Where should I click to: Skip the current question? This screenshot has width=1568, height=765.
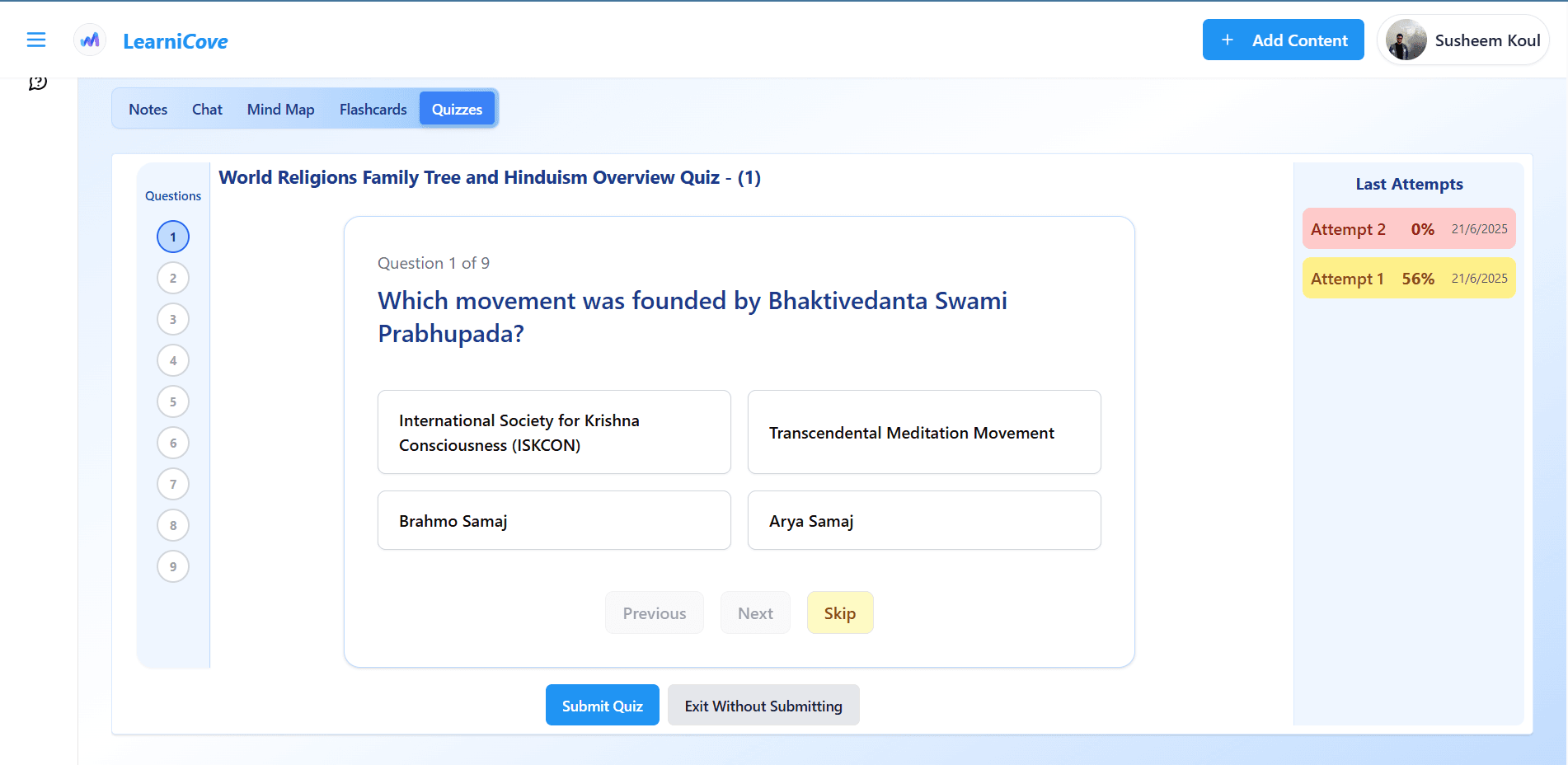coord(840,612)
